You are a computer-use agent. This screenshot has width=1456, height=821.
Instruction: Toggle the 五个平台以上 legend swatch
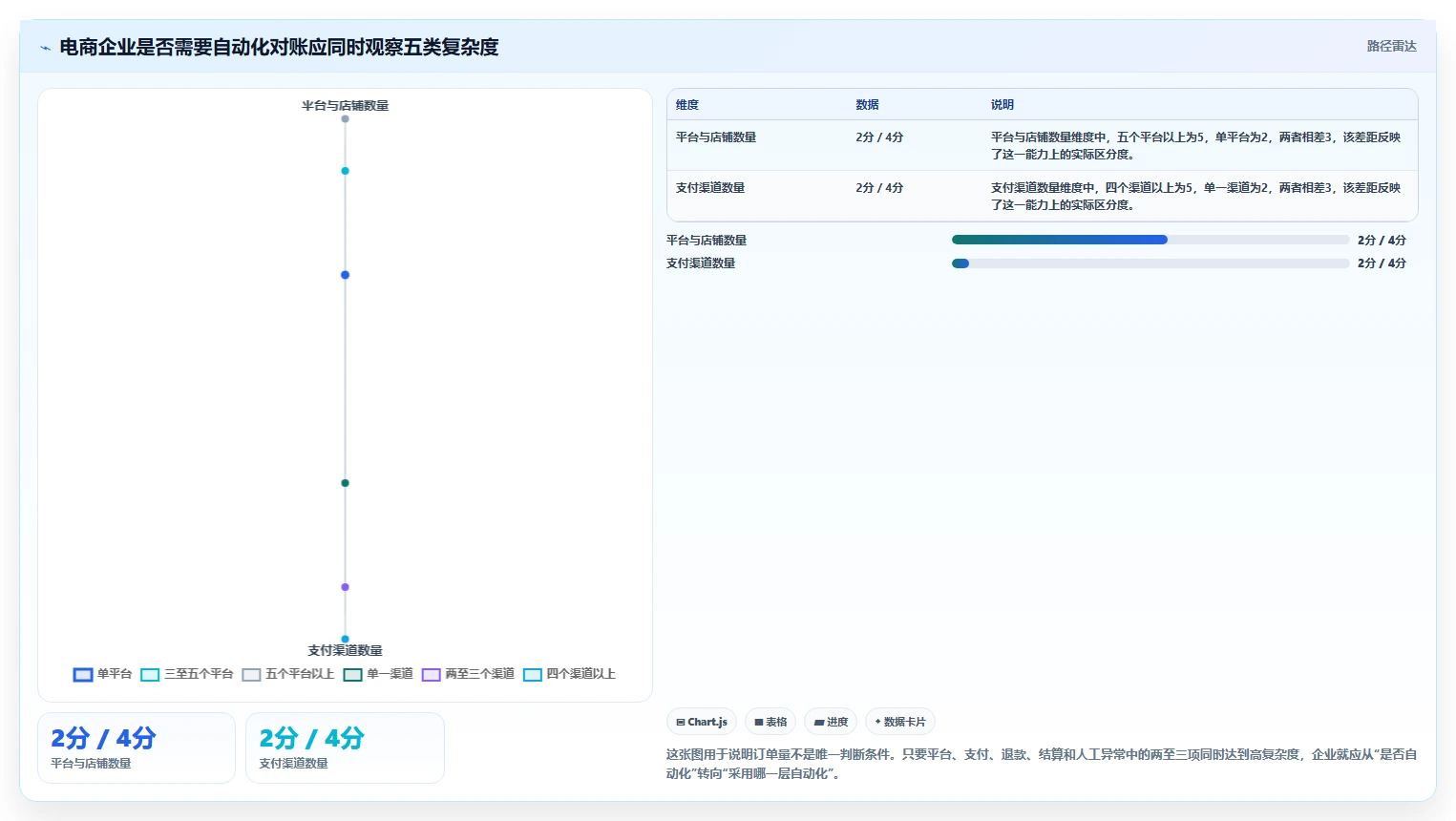click(x=251, y=675)
